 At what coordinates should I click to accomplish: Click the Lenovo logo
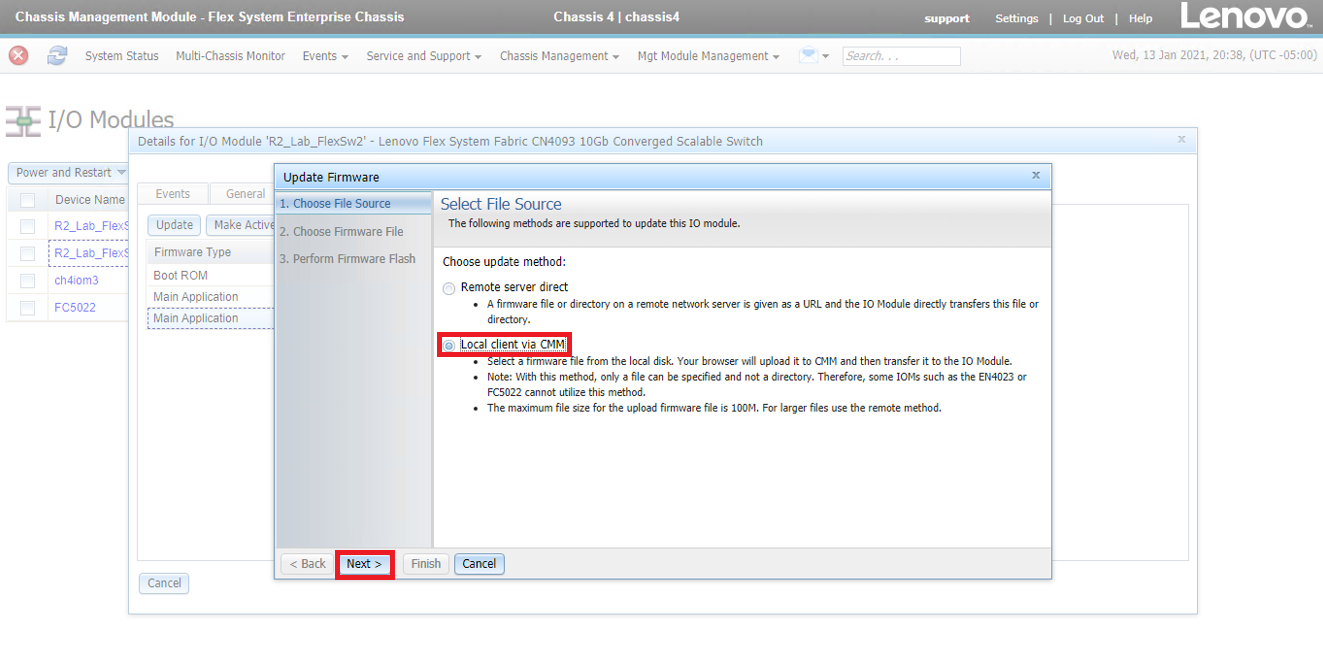point(1245,17)
